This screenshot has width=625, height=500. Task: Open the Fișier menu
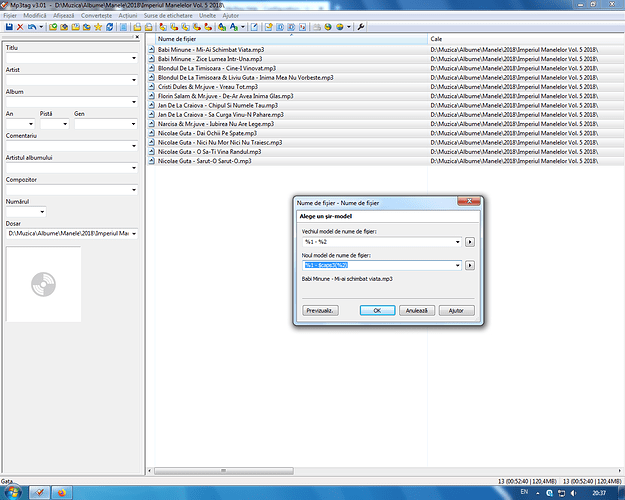(x=10, y=16)
